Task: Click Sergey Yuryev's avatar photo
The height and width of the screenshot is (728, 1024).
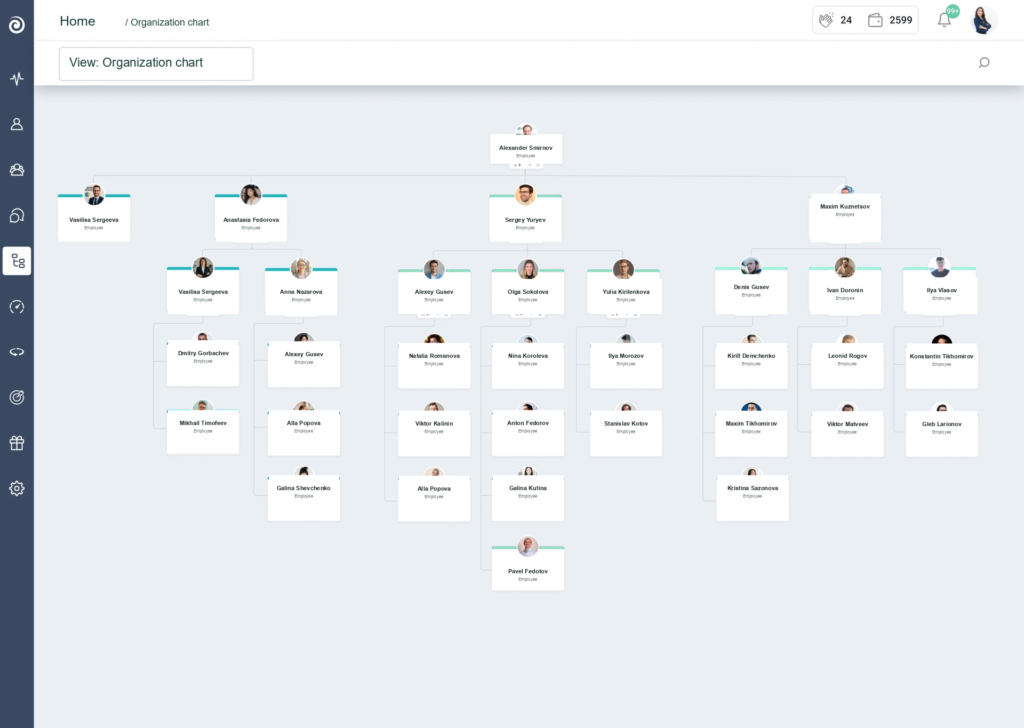Action: point(525,194)
